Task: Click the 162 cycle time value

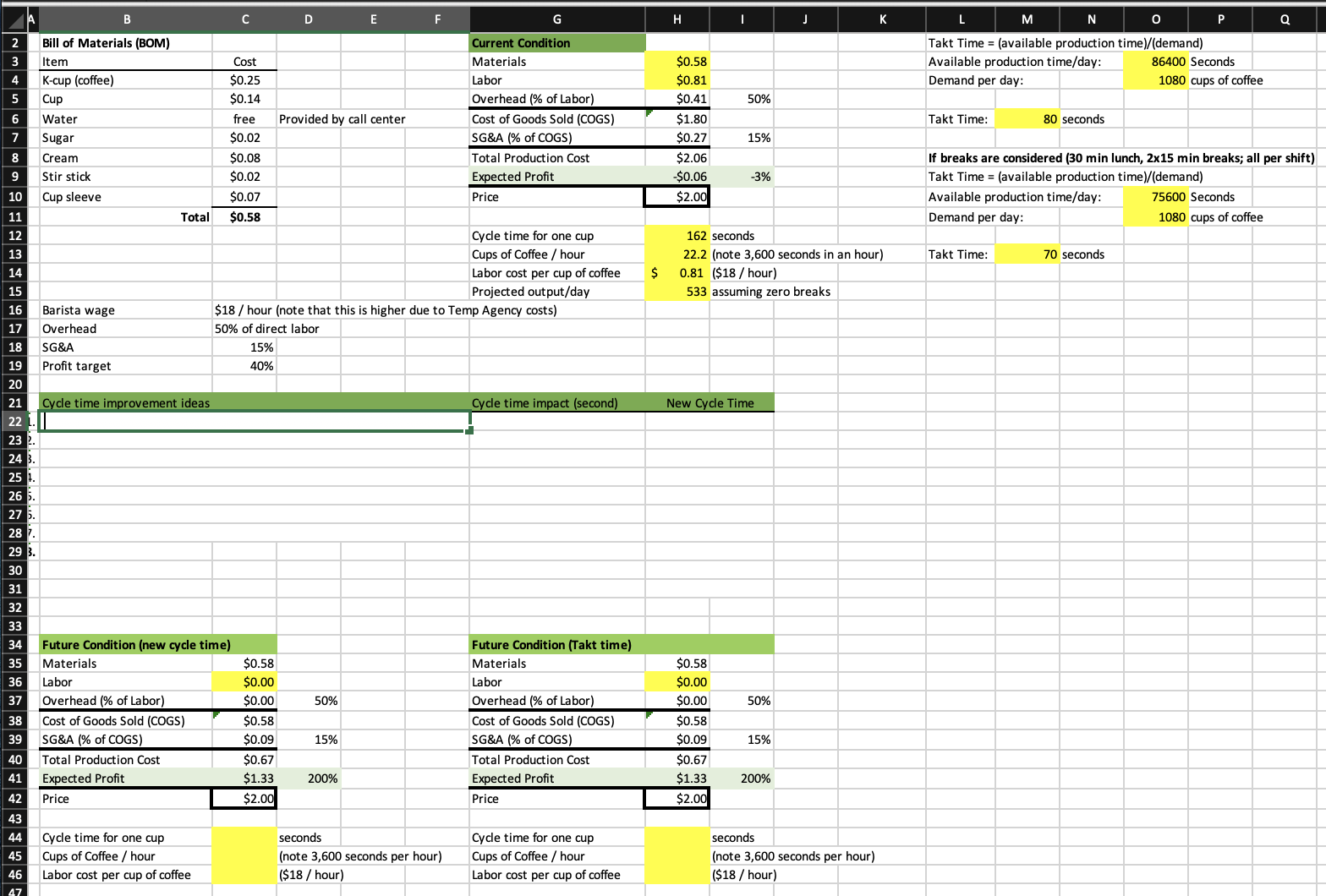Action: click(x=677, y=236)
